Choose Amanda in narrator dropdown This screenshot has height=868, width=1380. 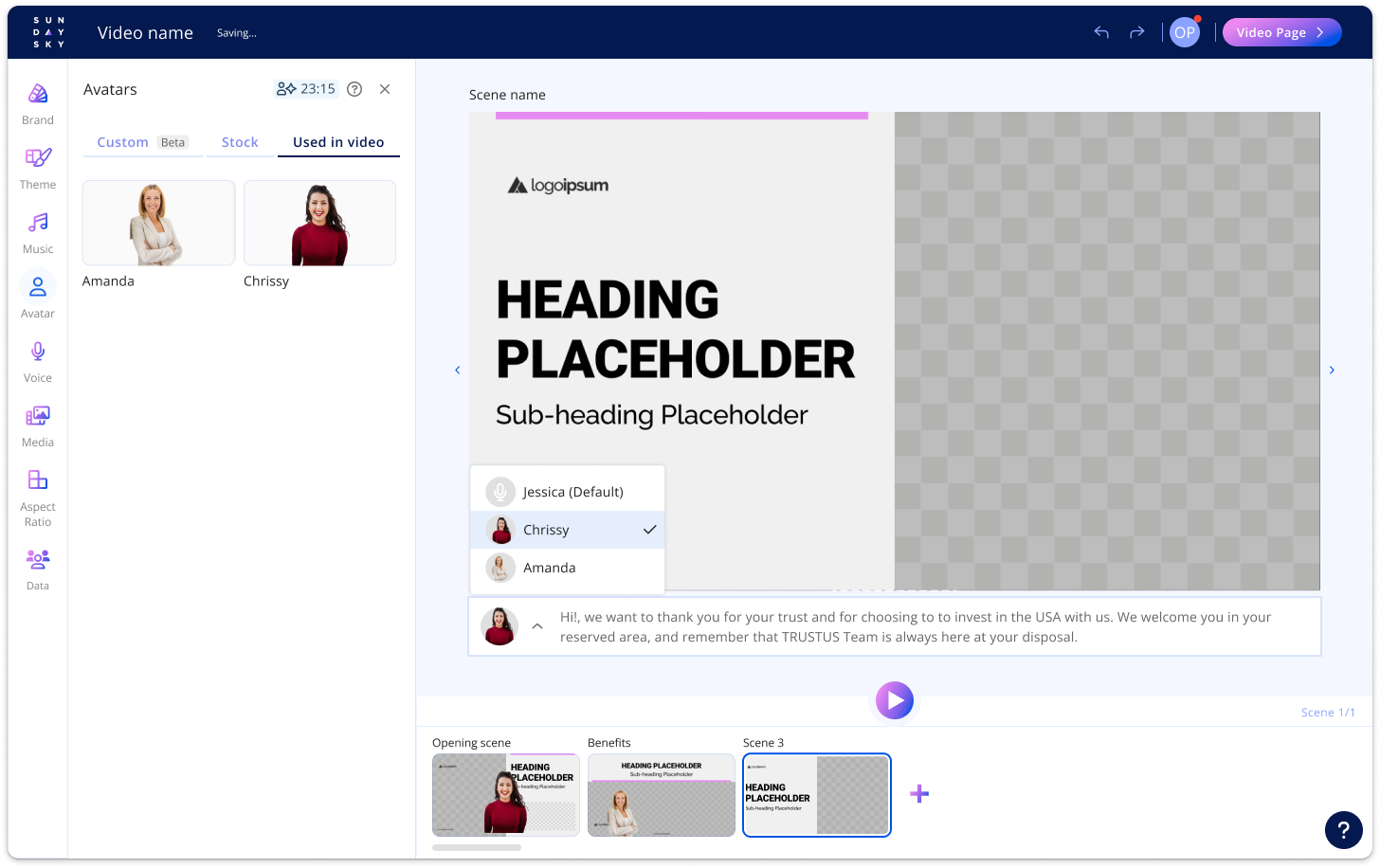point(568,568)
